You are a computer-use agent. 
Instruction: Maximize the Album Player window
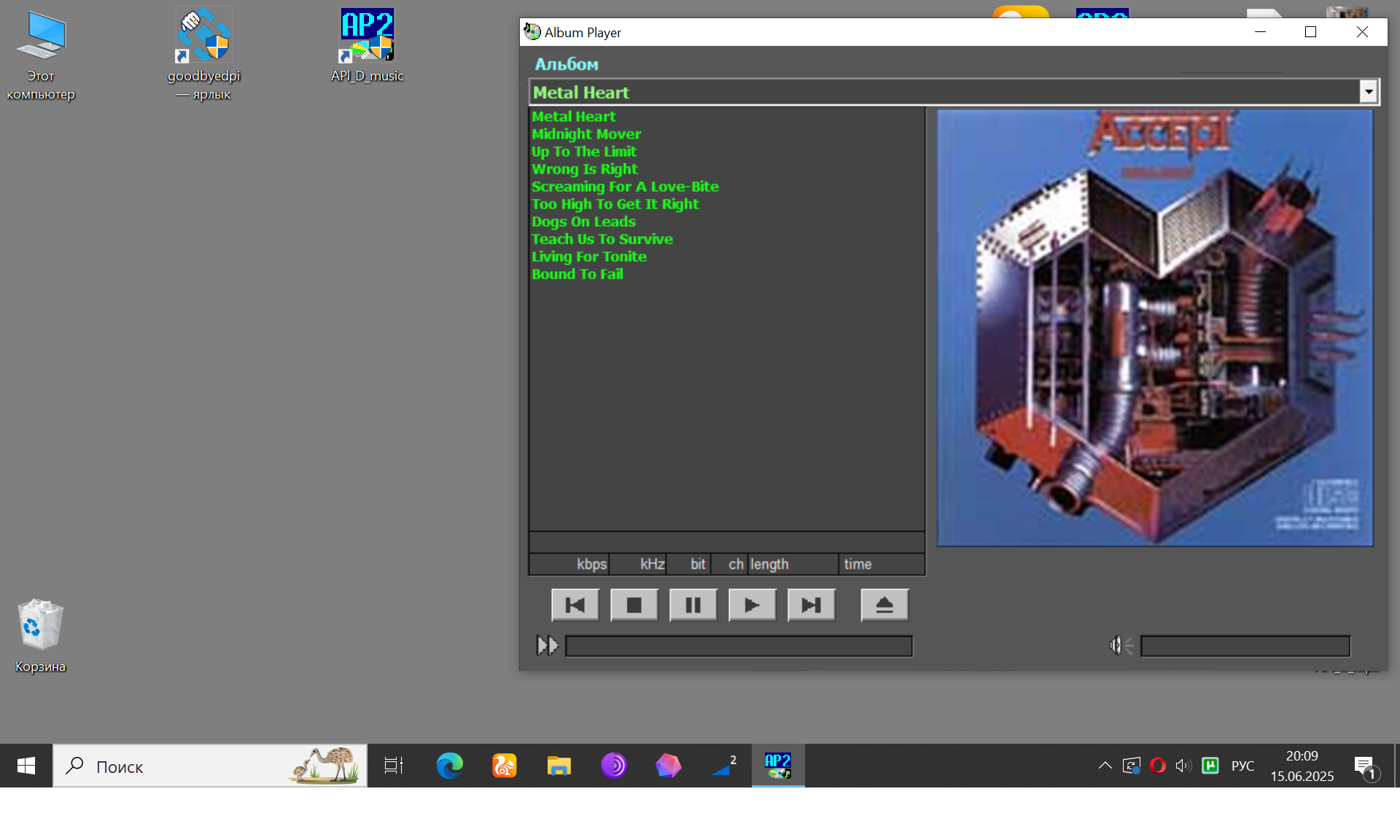[x=1310, y=32]
